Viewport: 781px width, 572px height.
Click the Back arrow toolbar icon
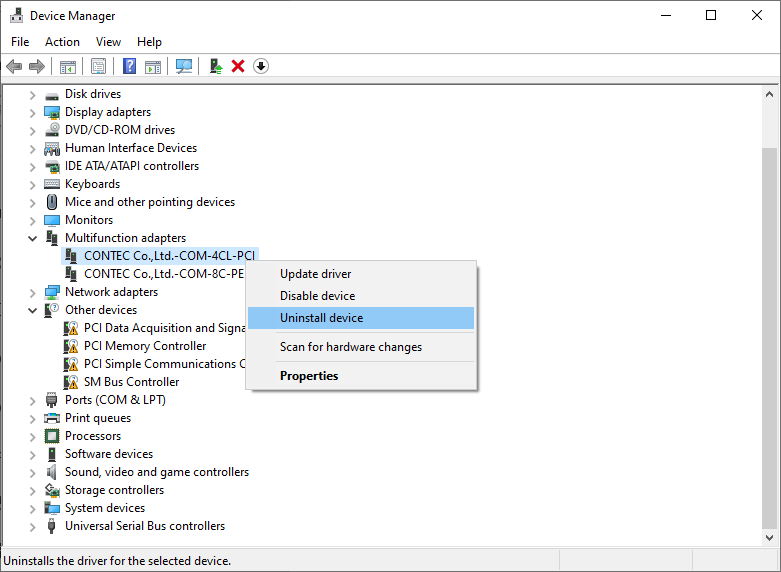click(14, 66)
